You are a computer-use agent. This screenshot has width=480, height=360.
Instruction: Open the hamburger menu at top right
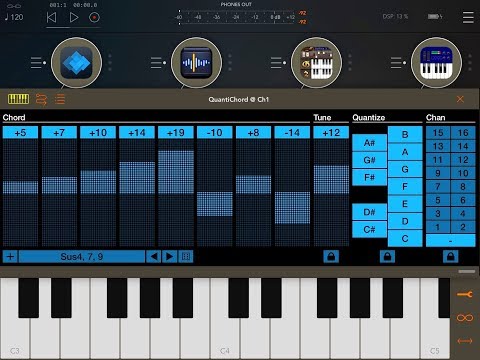coord(468,17)
